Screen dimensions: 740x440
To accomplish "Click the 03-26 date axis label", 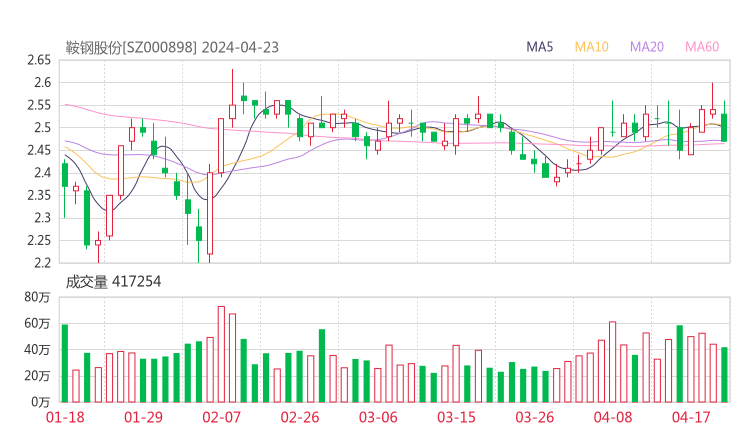I will pos(534,417).
